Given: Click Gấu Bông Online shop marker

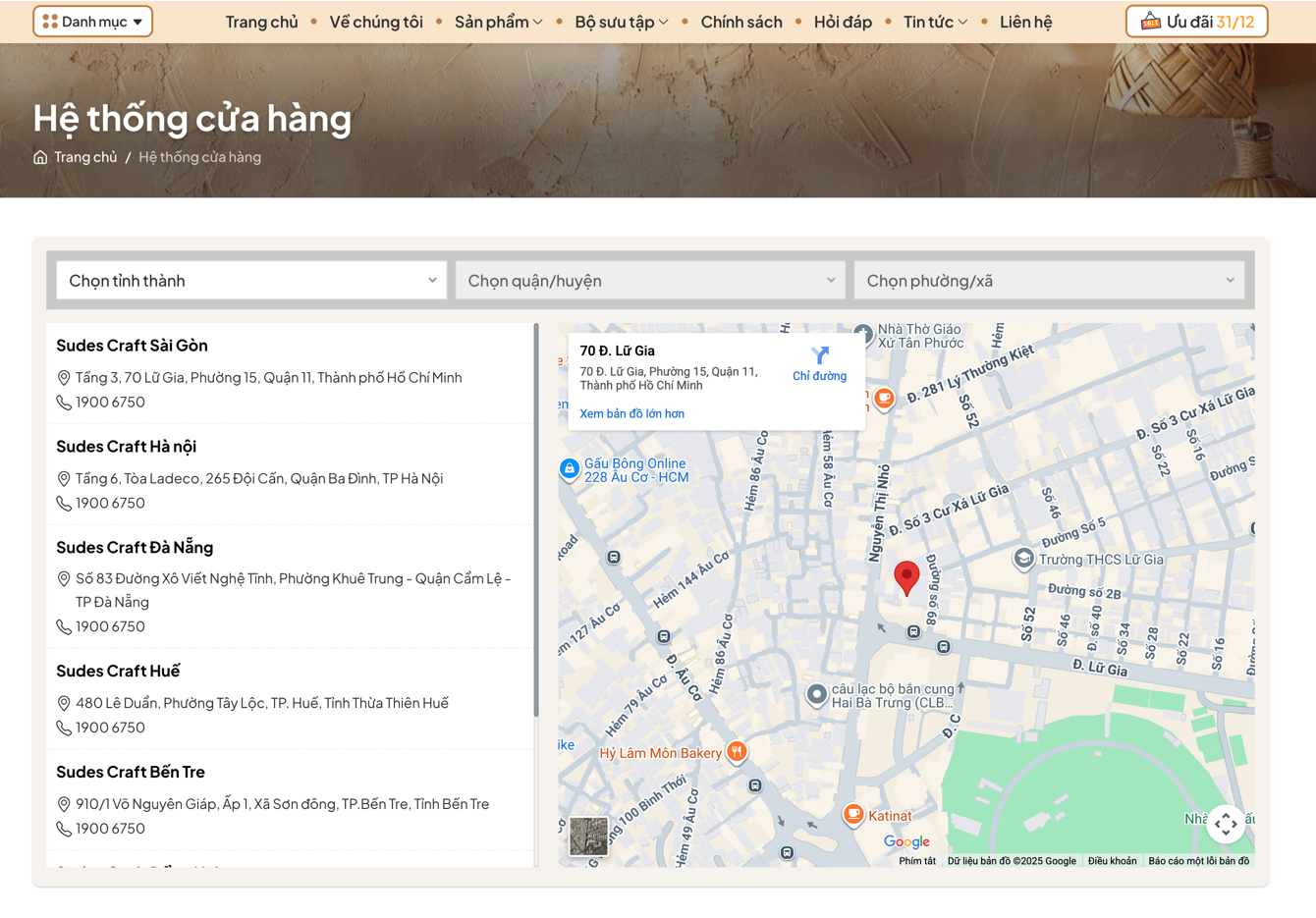Looking at the screenshot, I should tap(569, 469).
